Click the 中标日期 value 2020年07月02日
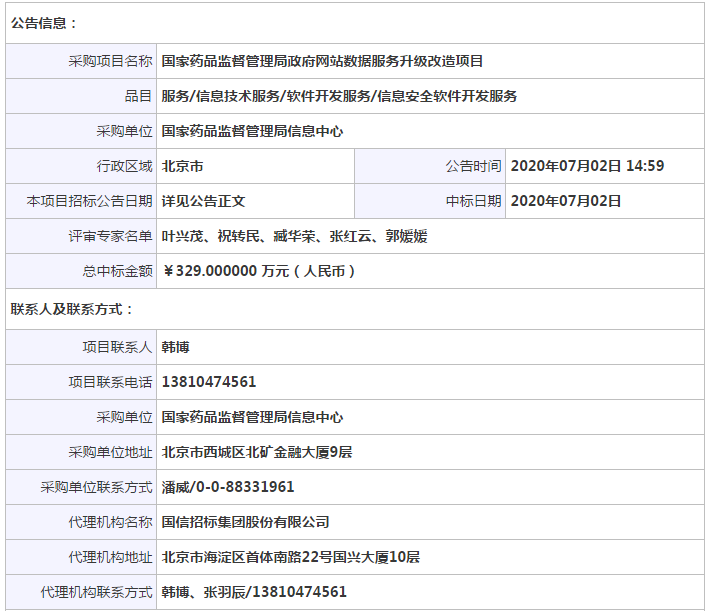Screen dimensions: 707x611 pyautogui.click(x=565, y=201)
